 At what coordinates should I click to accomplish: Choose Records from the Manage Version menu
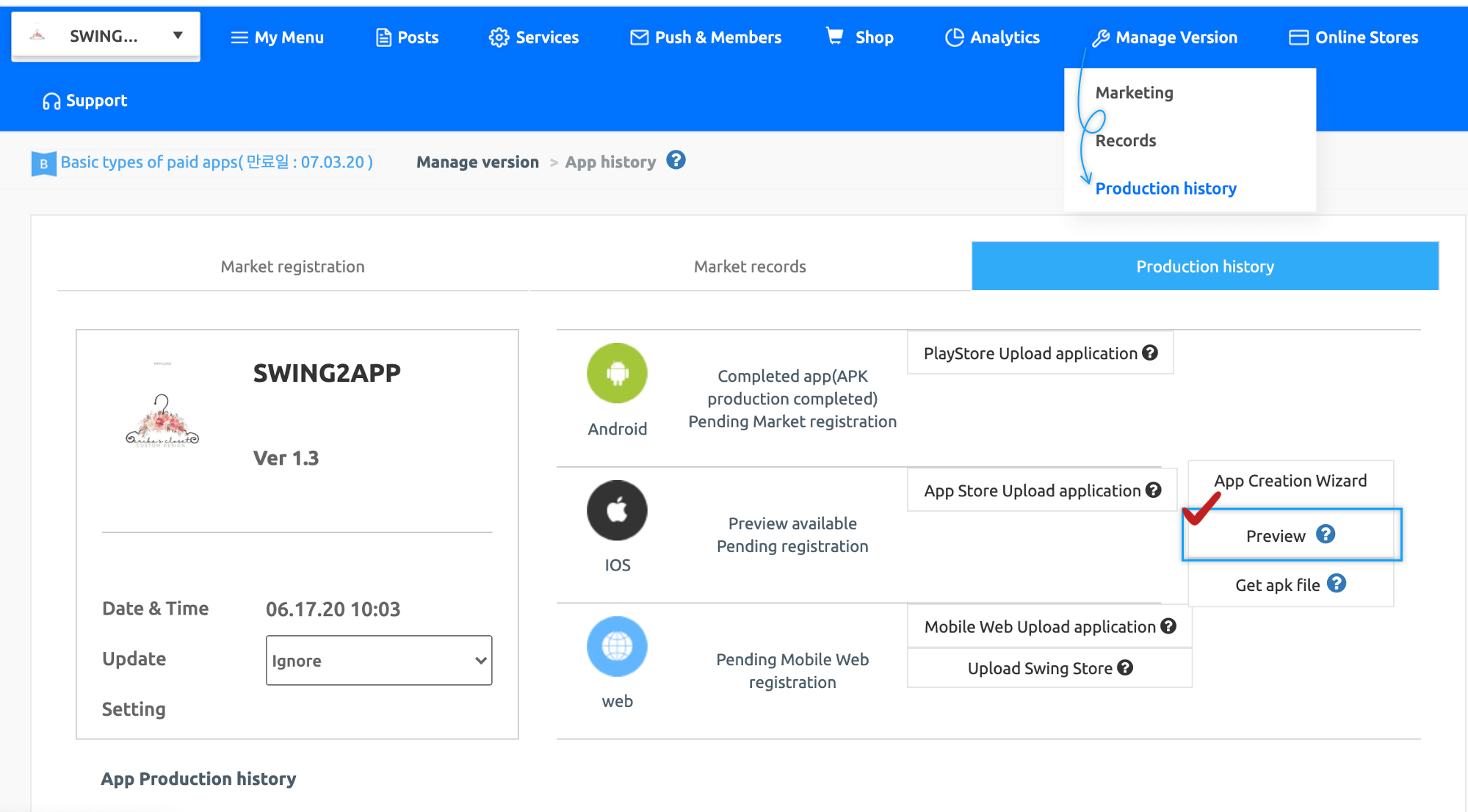pos(1125,140)
